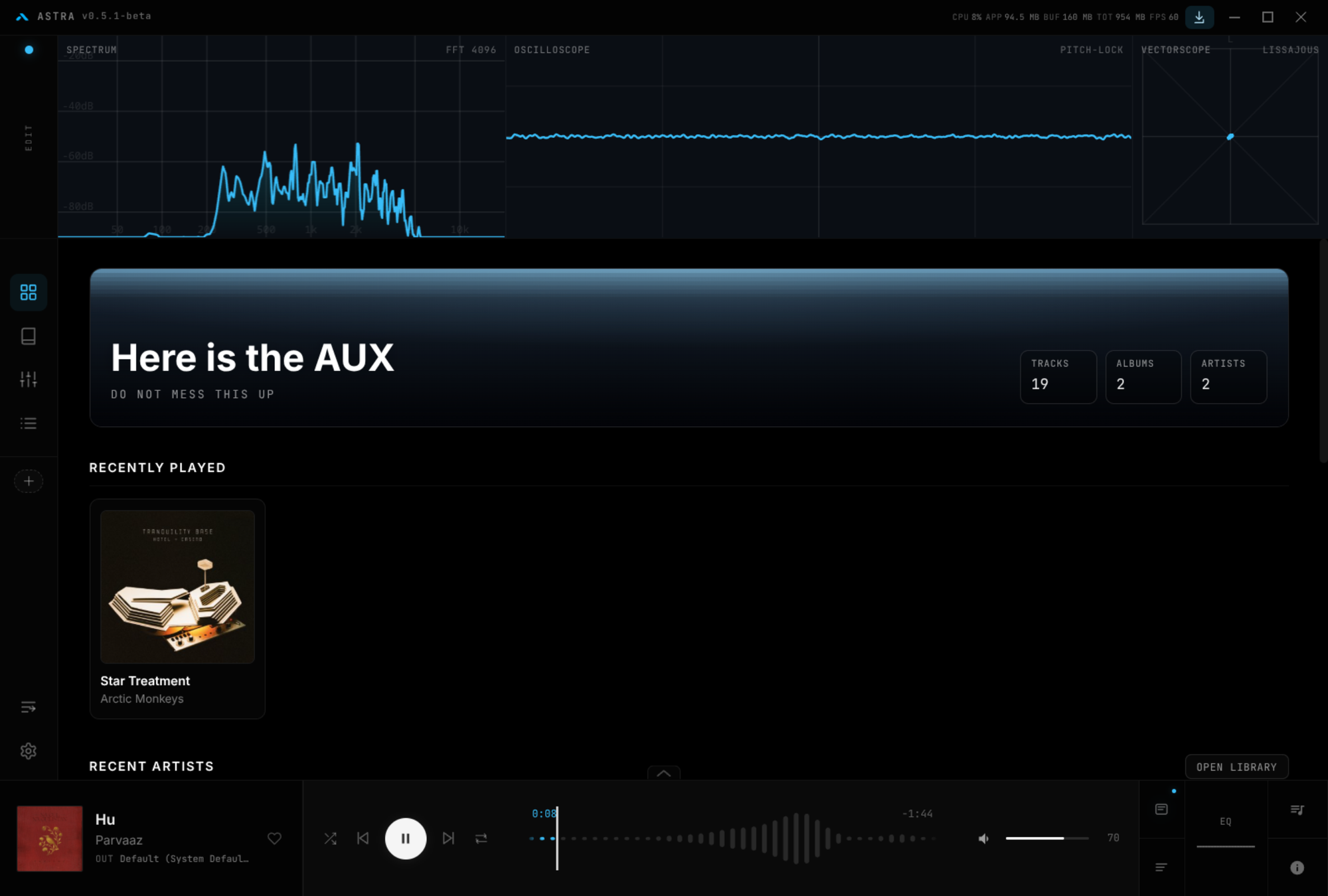
Task: Open the play queue music-list icon
Action: [1297, 810]
